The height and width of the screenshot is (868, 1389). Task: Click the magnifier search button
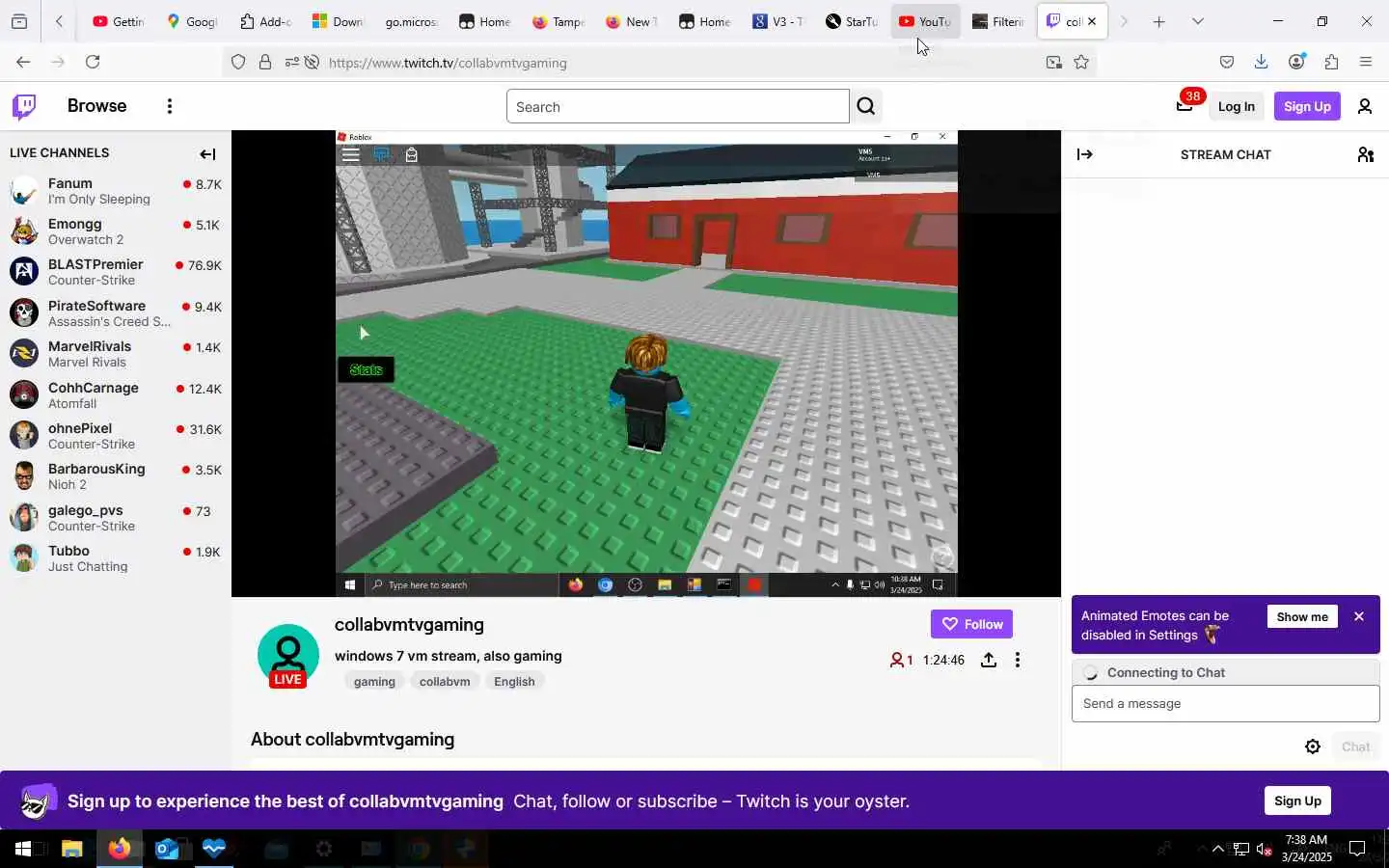866,106
